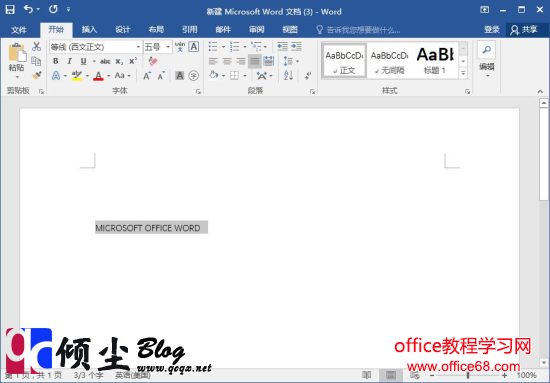Toggle strikethrough formatting
Screen dimensions: 550x383
tap(105, 61)
